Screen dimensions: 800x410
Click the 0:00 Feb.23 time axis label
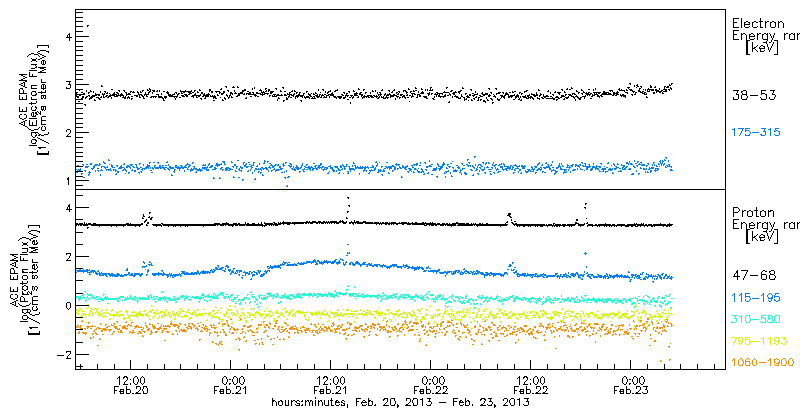631,385
